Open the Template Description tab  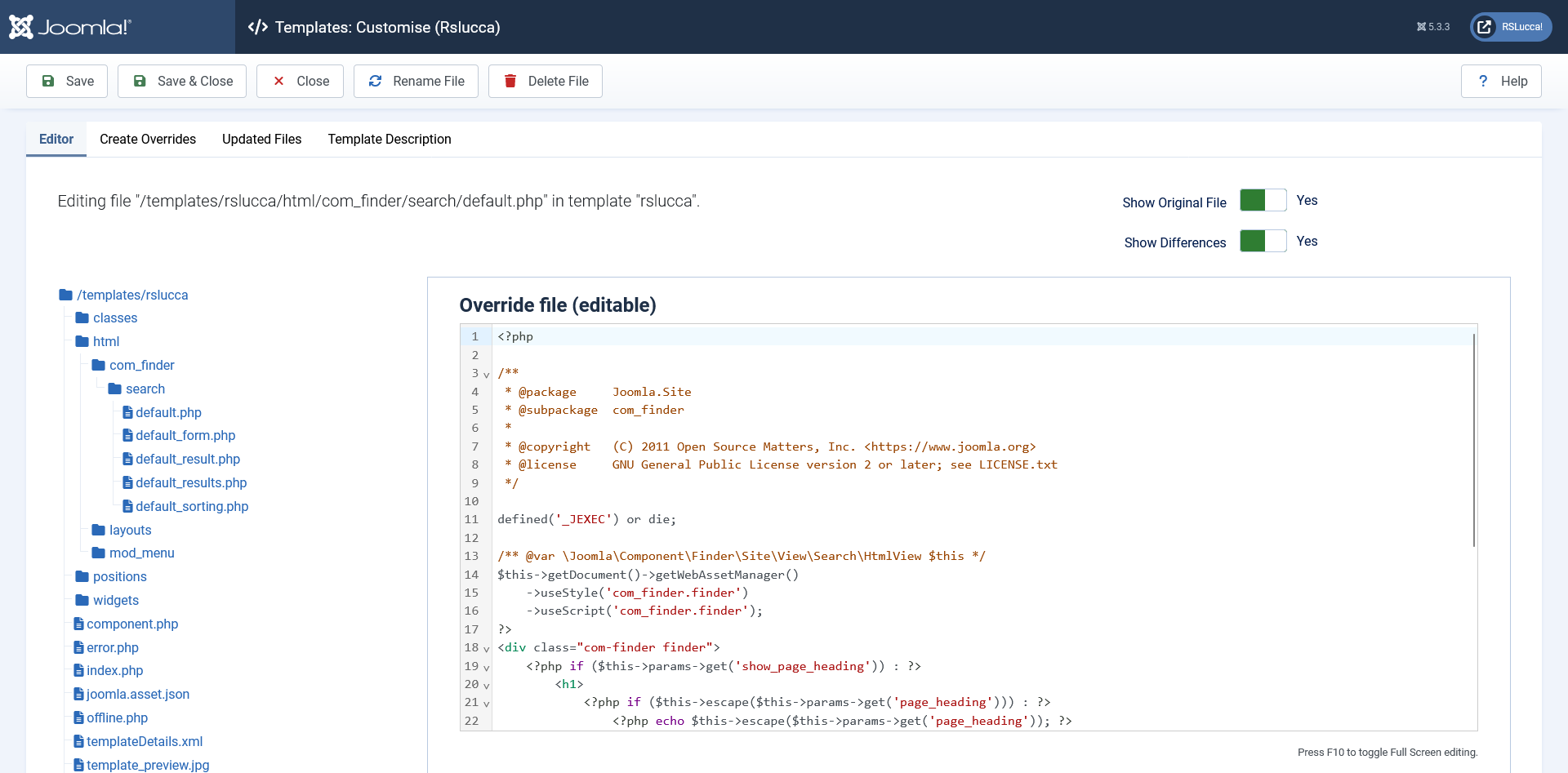tap(390, 139)
